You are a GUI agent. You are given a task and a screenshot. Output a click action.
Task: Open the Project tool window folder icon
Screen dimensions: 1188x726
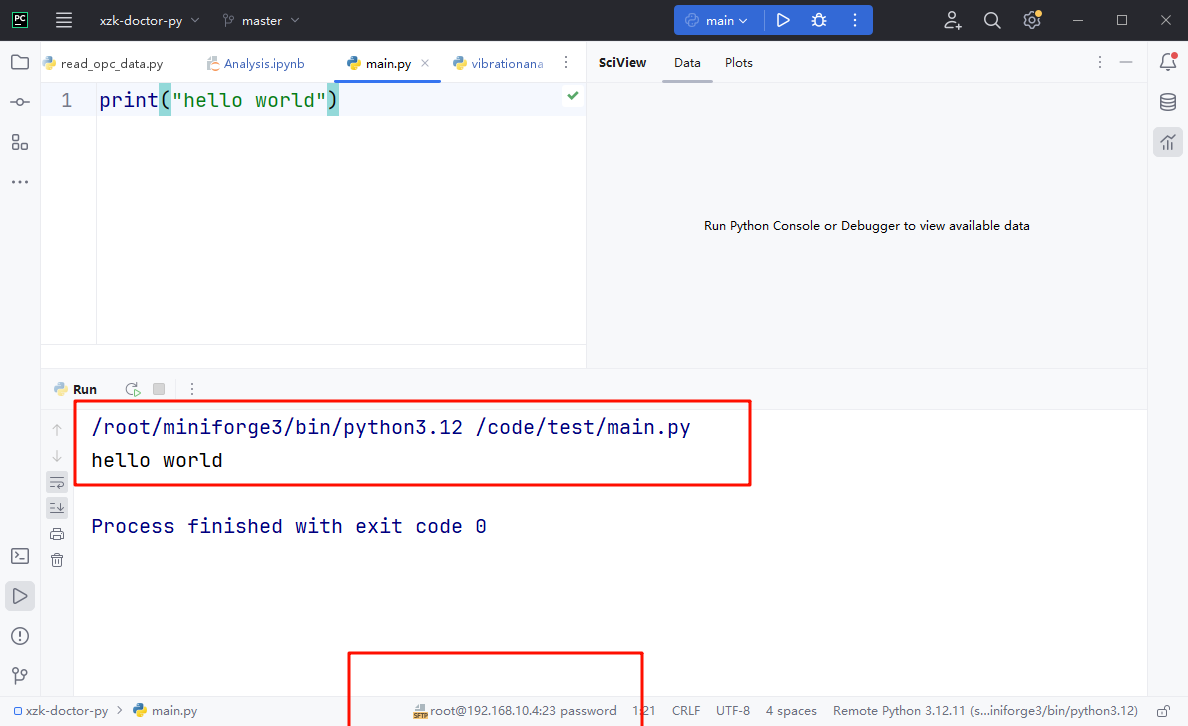pos(20,63)
